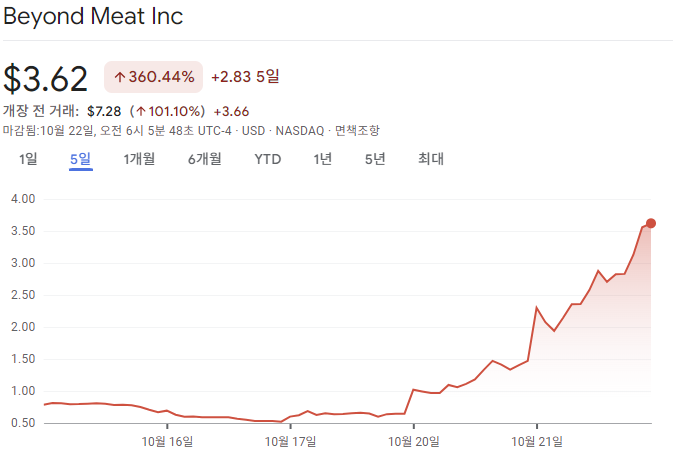The height and width of the screenshot is (462, 673).
Task: Click the 10월 16일 date marker
Action: (167, 441)
